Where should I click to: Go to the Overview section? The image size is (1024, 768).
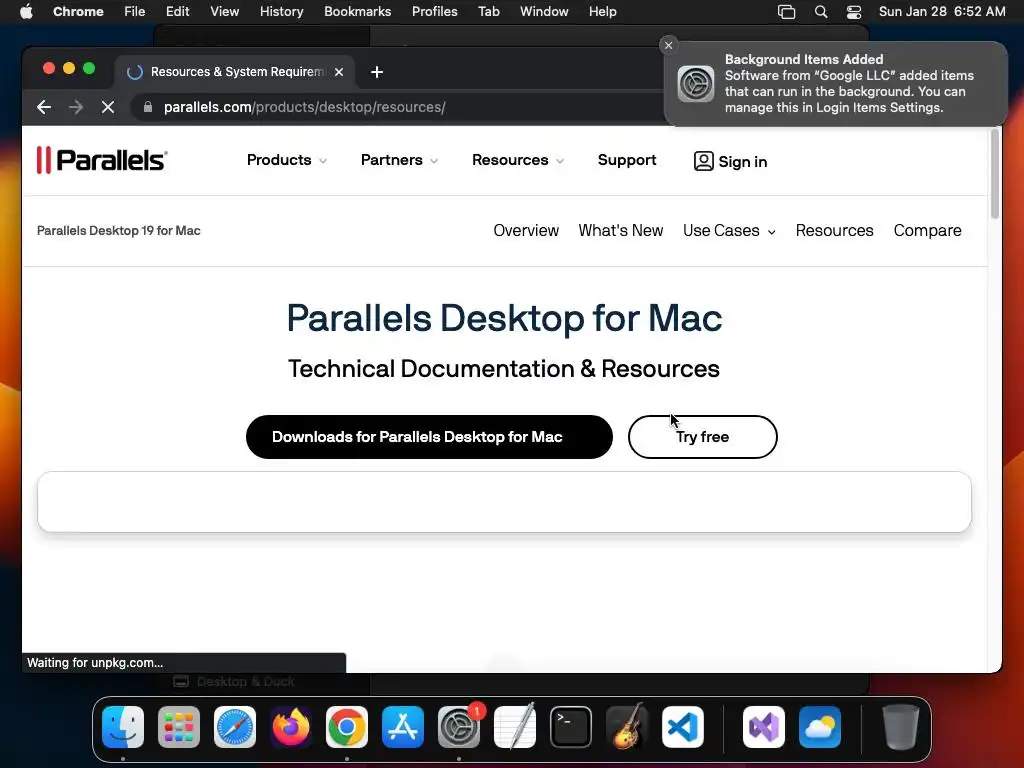(x=526, y=231)
